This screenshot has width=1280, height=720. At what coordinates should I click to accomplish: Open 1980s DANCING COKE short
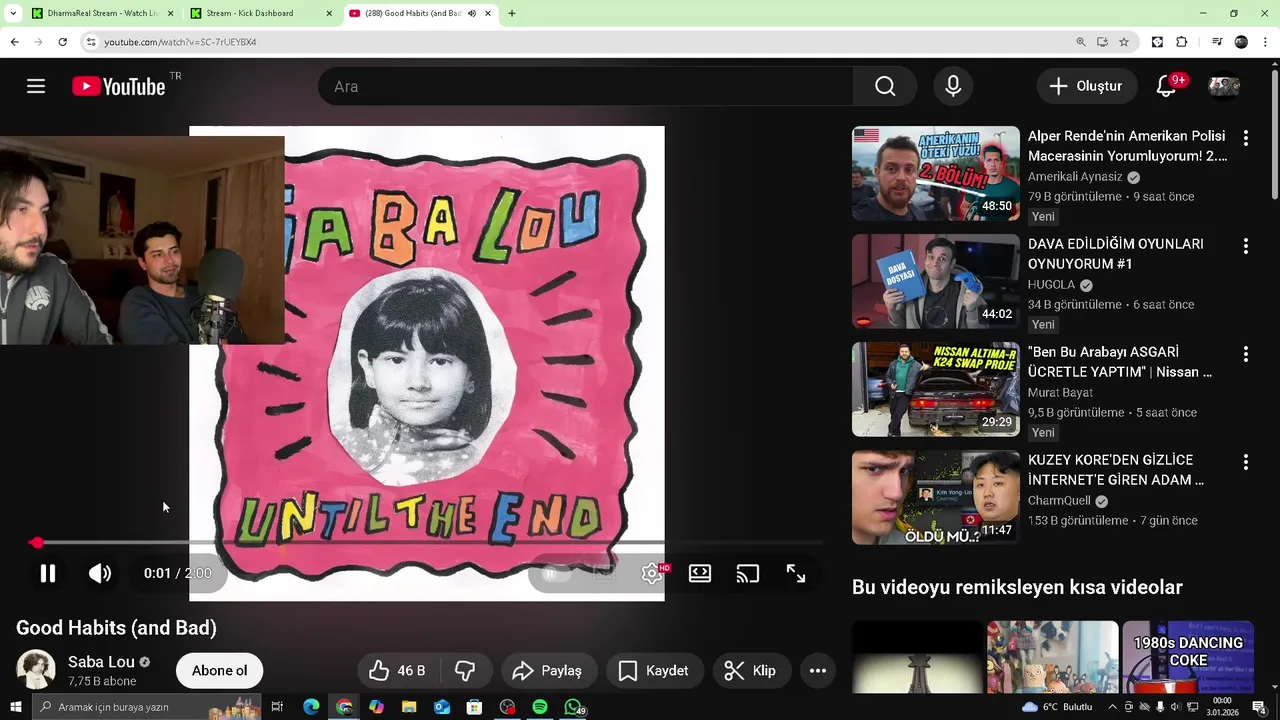coord(1188,657)
